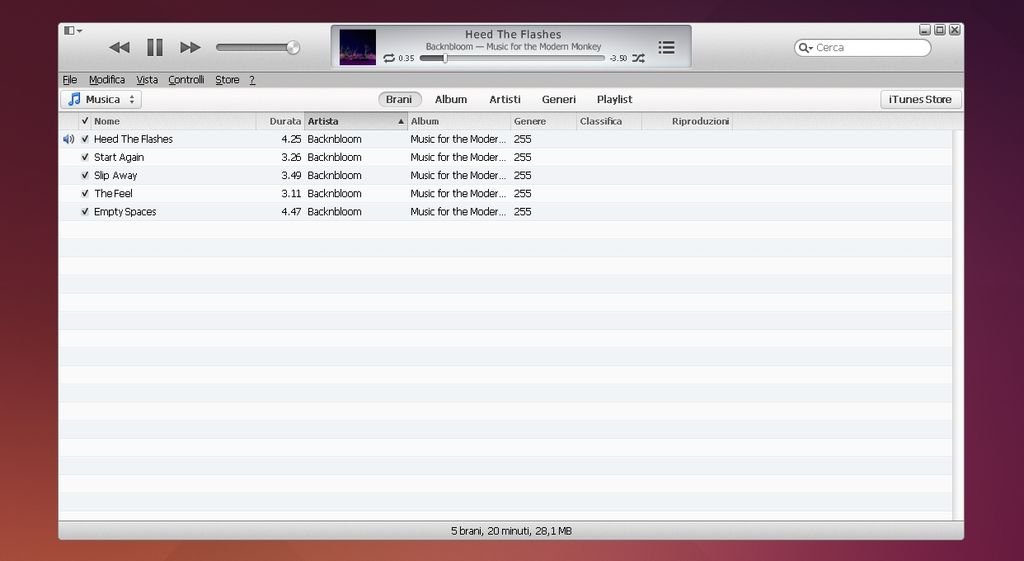Open the Controlli menu

186,80
